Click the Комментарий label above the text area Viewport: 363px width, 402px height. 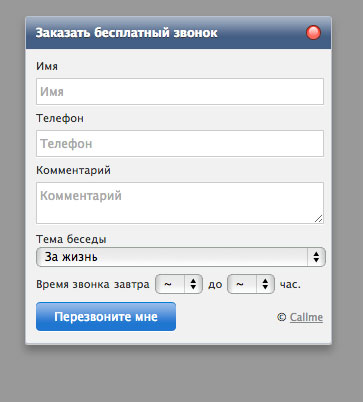pos(73,170)
